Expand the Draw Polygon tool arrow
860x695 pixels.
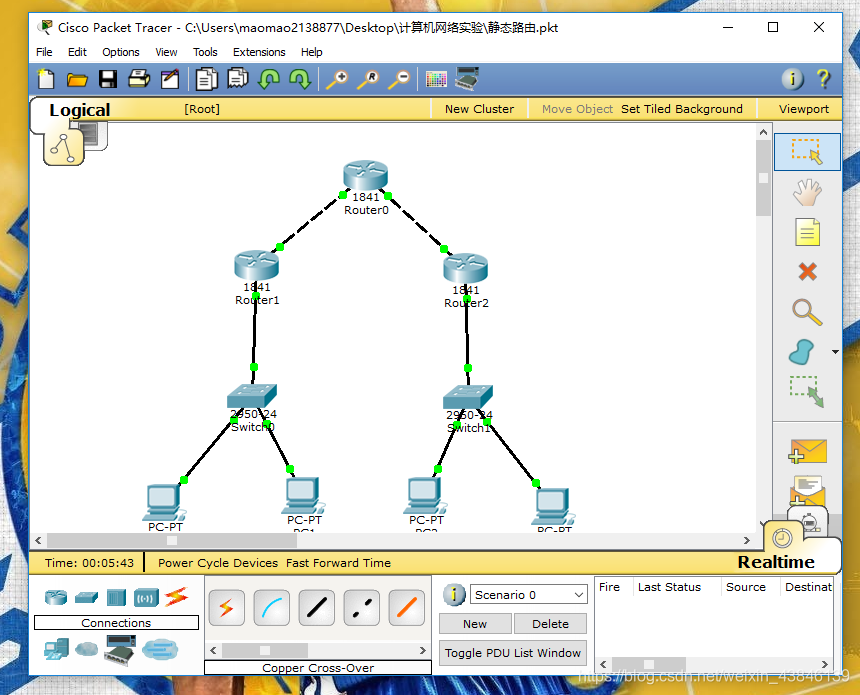835,352
